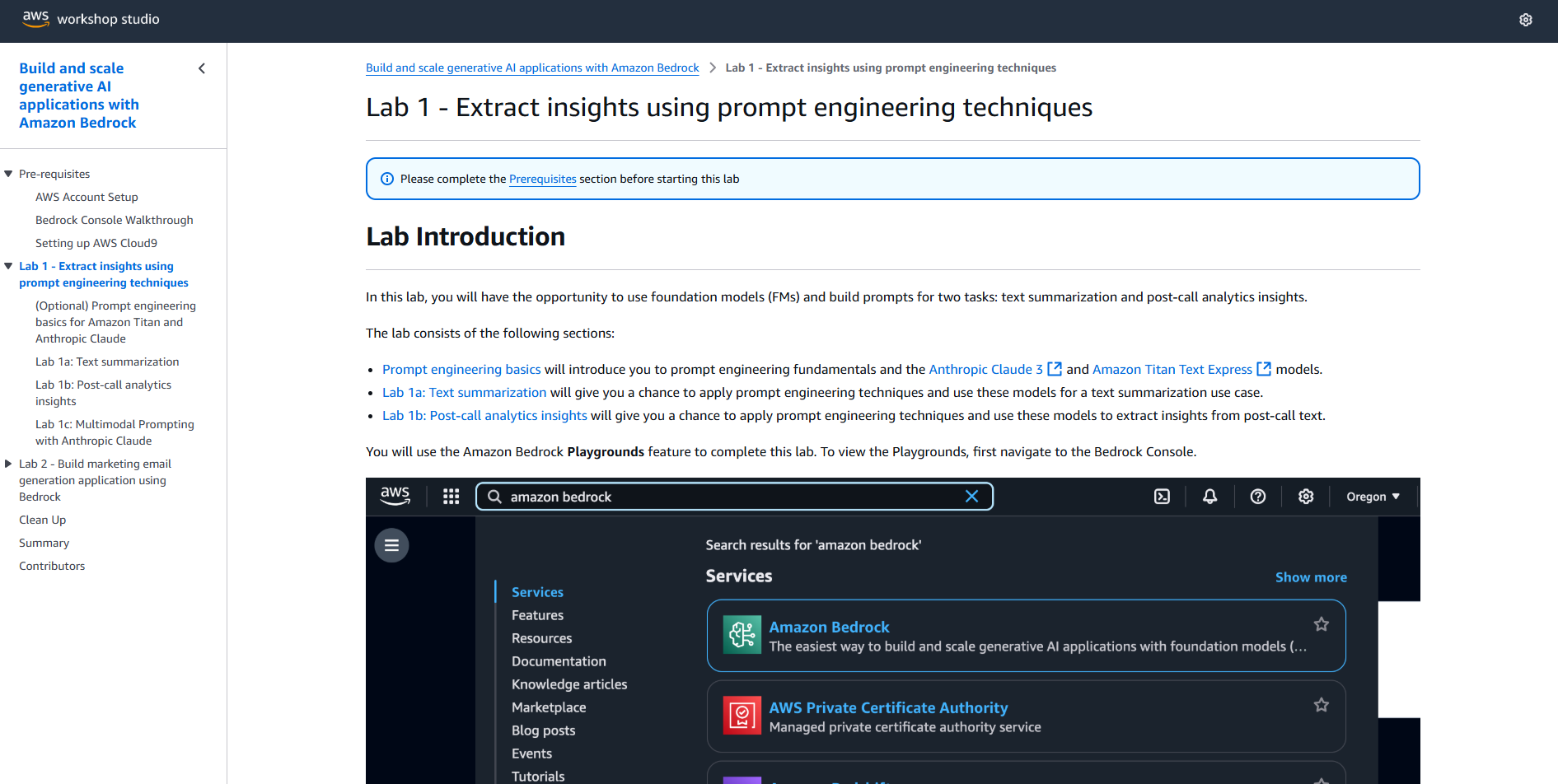Collapse the Pre-requisites tree section
1558x784 pixels.
coord(8,174)
